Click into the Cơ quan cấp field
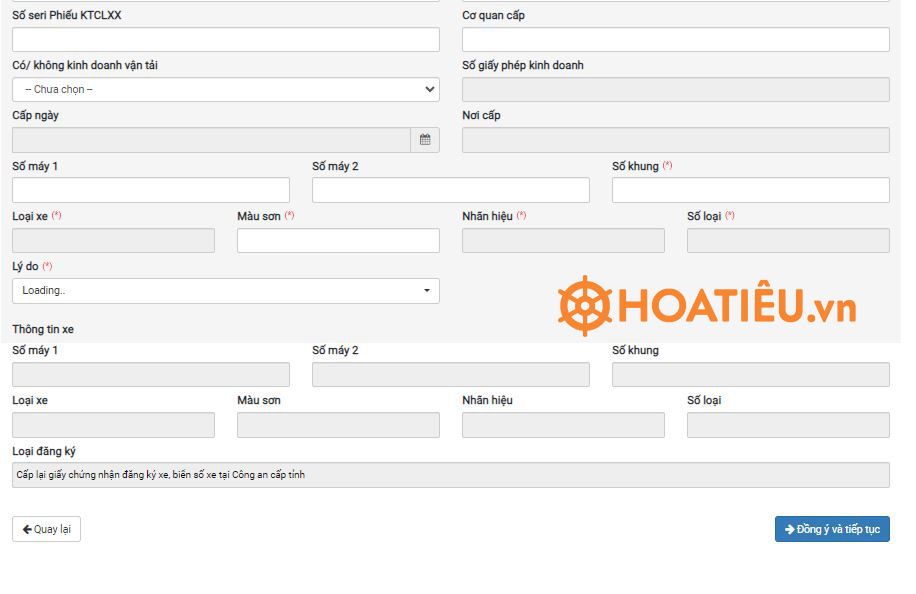This screenshot has height=594, width=916. click(675, 40)
